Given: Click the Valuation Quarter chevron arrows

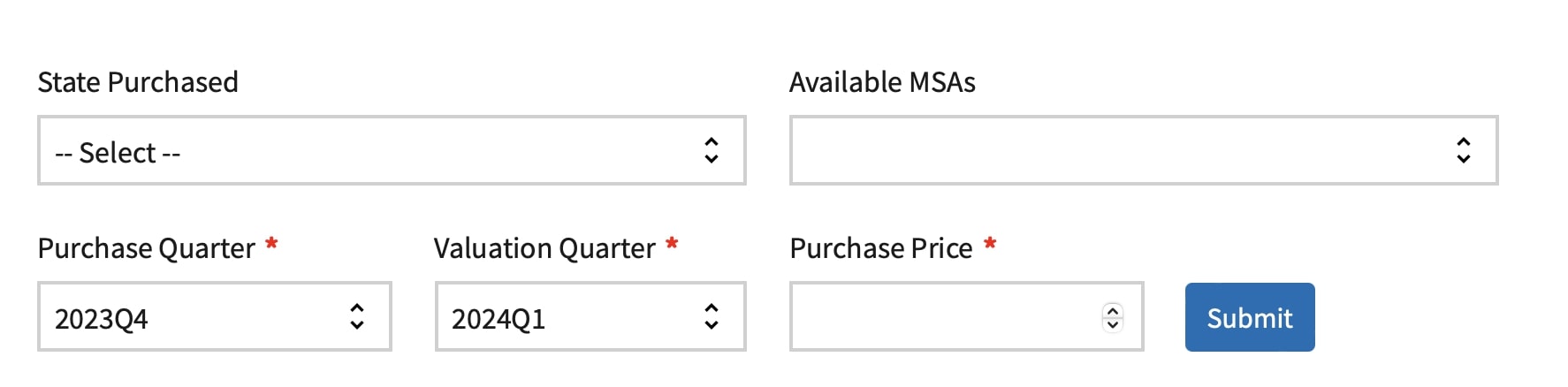Looking at the screenshot, I should point(711,317).
